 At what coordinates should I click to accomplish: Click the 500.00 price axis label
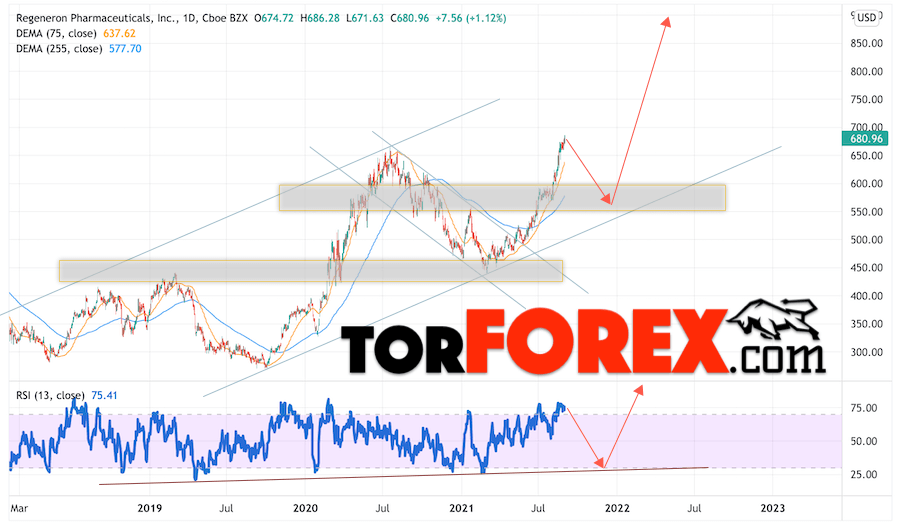pos(867,240)
